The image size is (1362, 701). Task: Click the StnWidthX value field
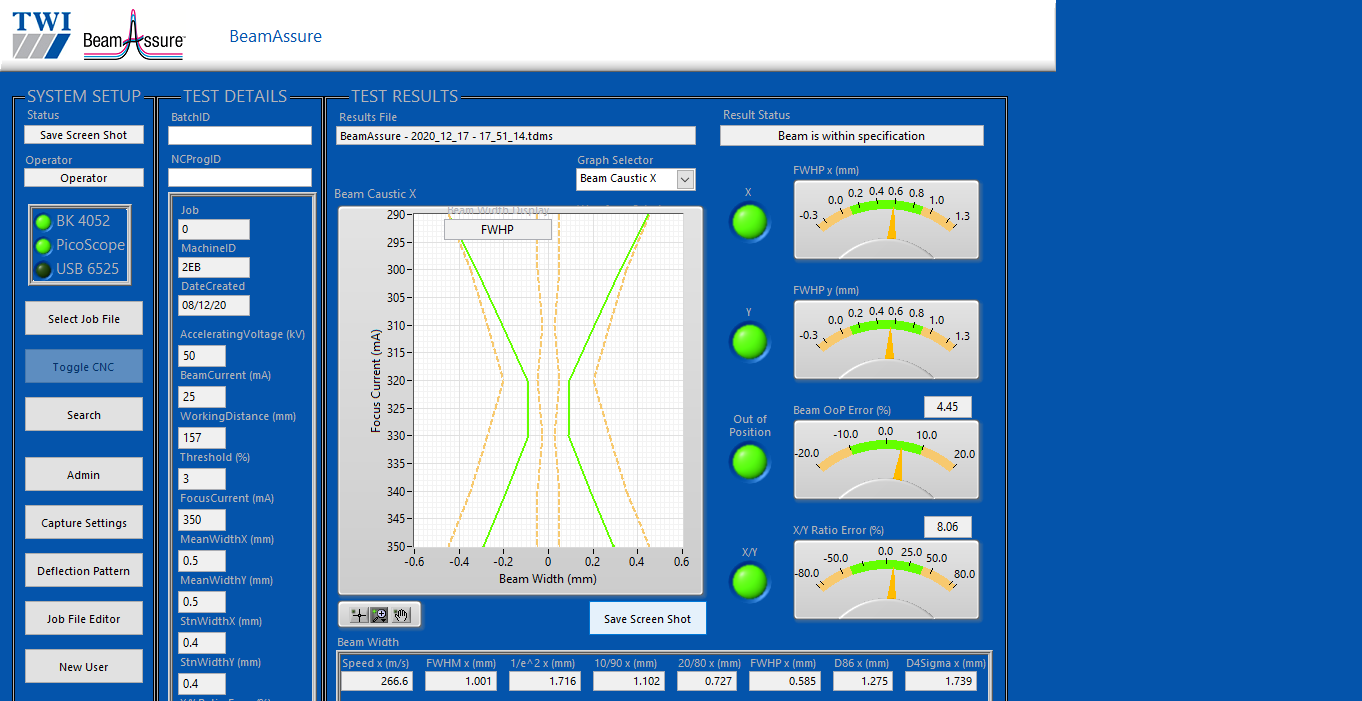(x=202, y=643)
